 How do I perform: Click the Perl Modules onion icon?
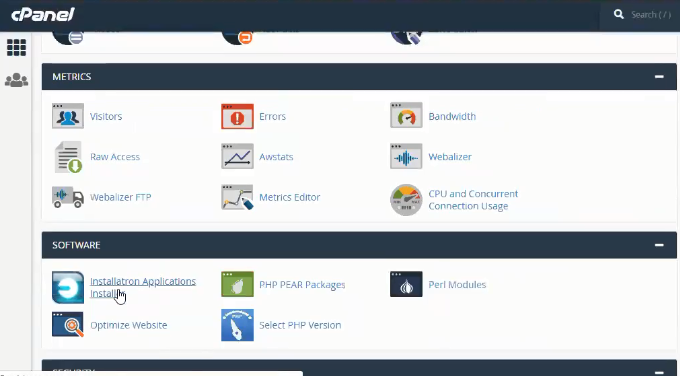[x=406, y=284]
